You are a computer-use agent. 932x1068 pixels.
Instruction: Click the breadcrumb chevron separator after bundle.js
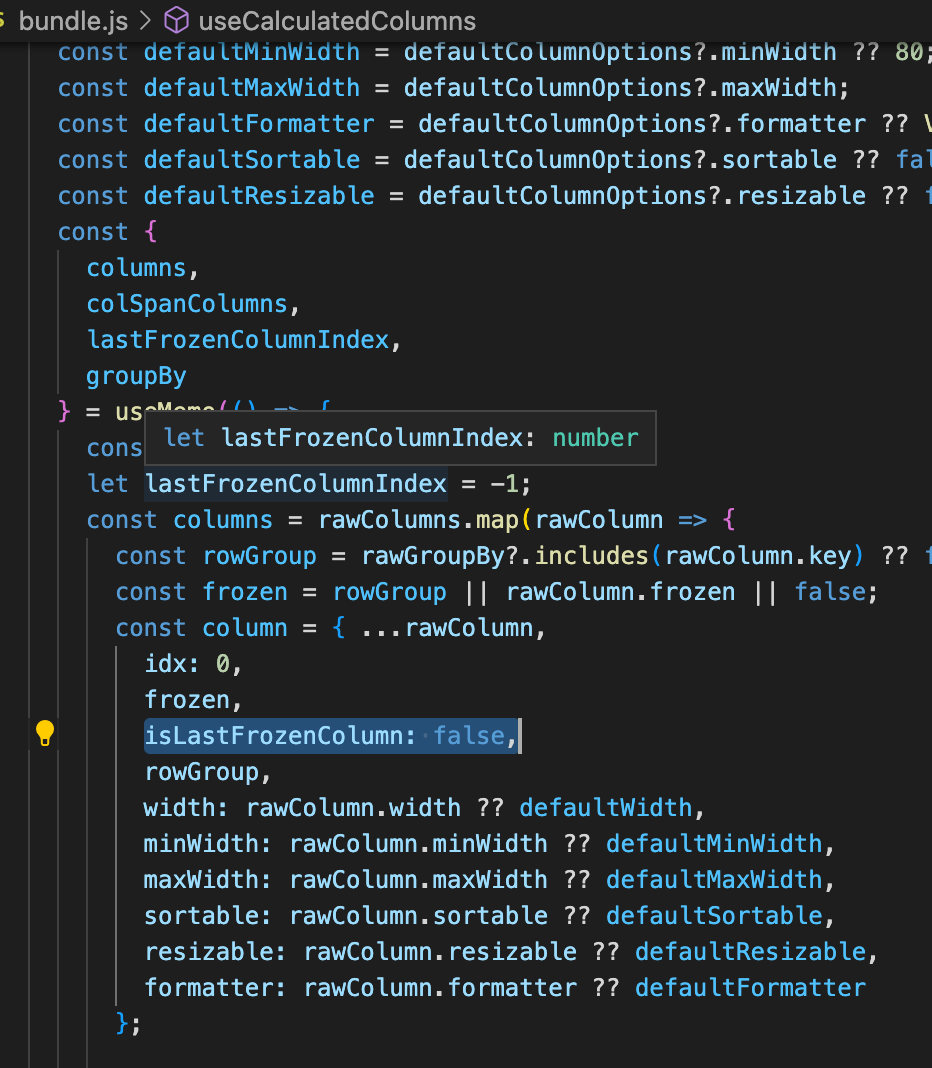[x=145, y=21]
